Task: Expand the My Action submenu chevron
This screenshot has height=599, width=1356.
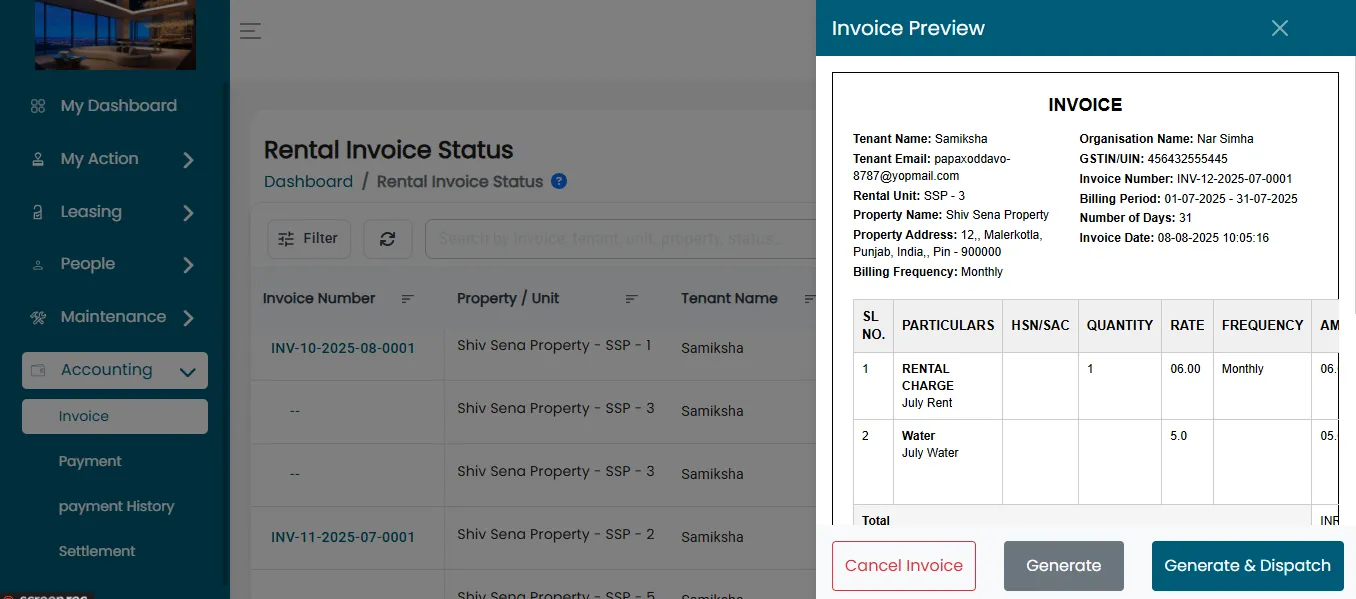Action: 188,160
